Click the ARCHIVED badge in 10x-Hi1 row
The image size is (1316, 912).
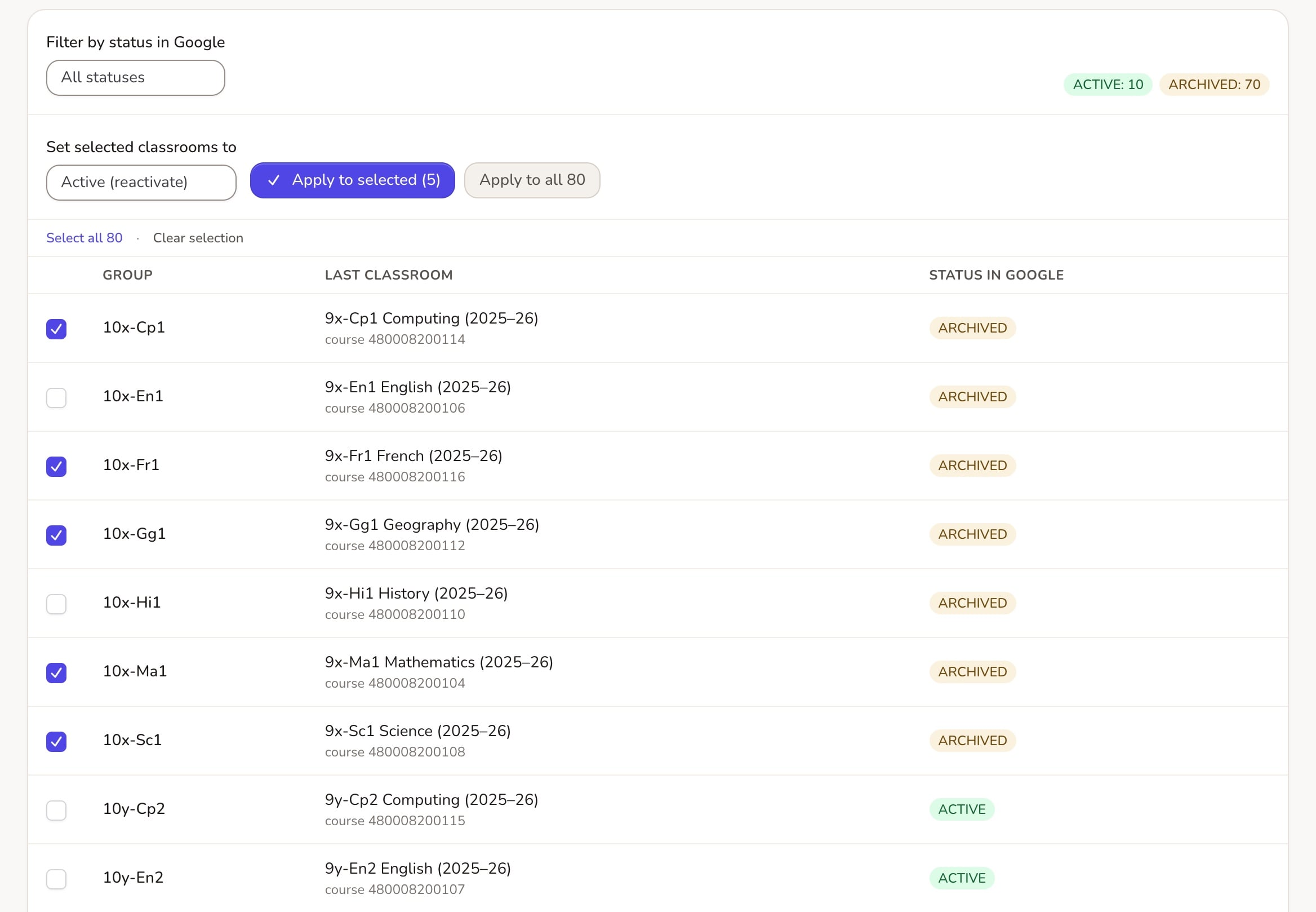click(x=972, y=604)
